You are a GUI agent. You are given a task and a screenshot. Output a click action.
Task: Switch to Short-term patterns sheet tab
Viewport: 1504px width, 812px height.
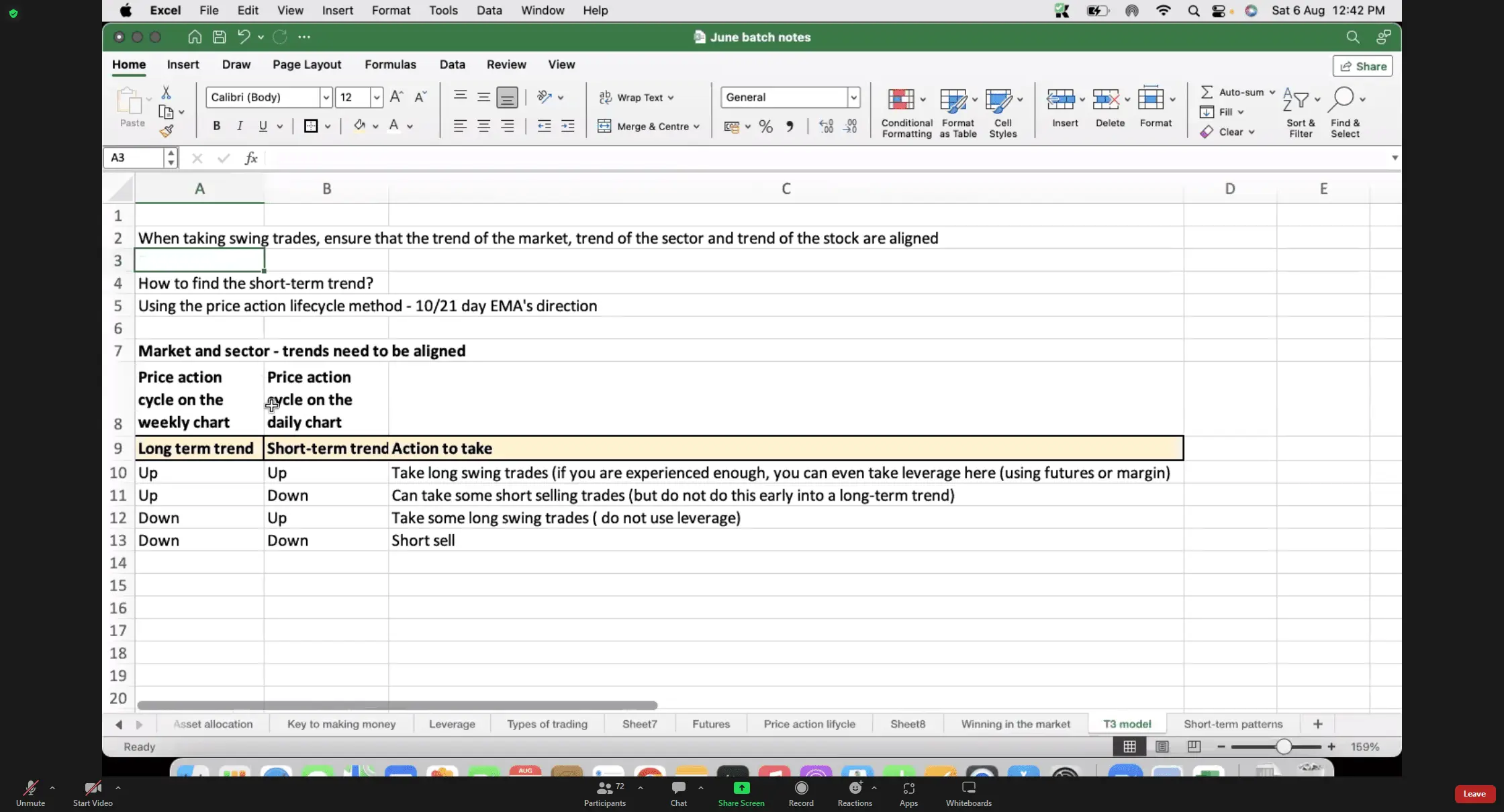1233,724
